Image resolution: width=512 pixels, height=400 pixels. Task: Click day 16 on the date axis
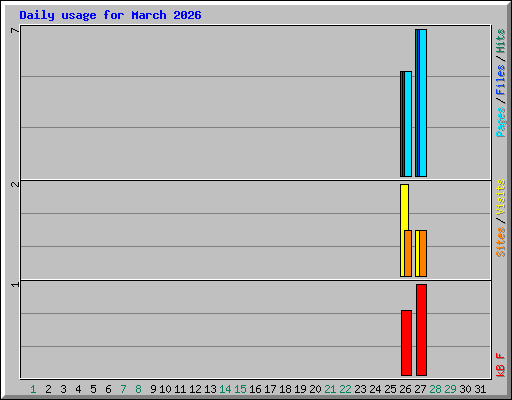click(255, 389)
